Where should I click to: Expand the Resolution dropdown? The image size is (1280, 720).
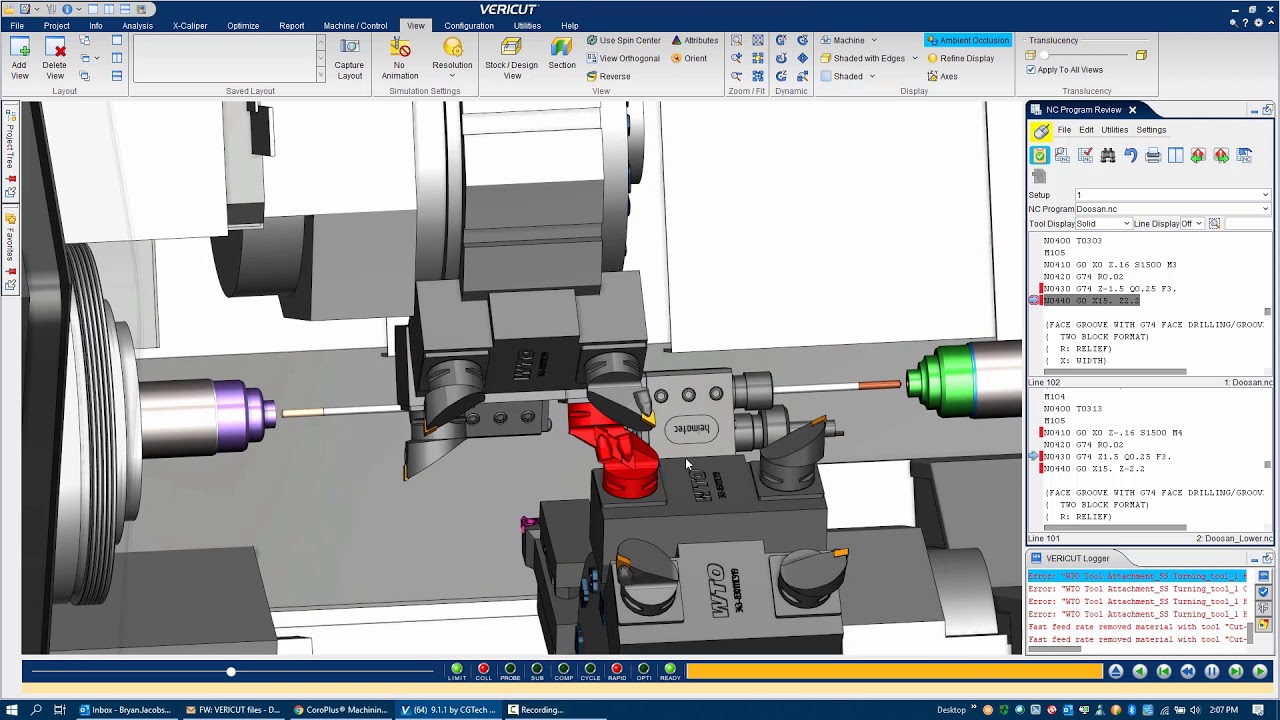point(452,76)
